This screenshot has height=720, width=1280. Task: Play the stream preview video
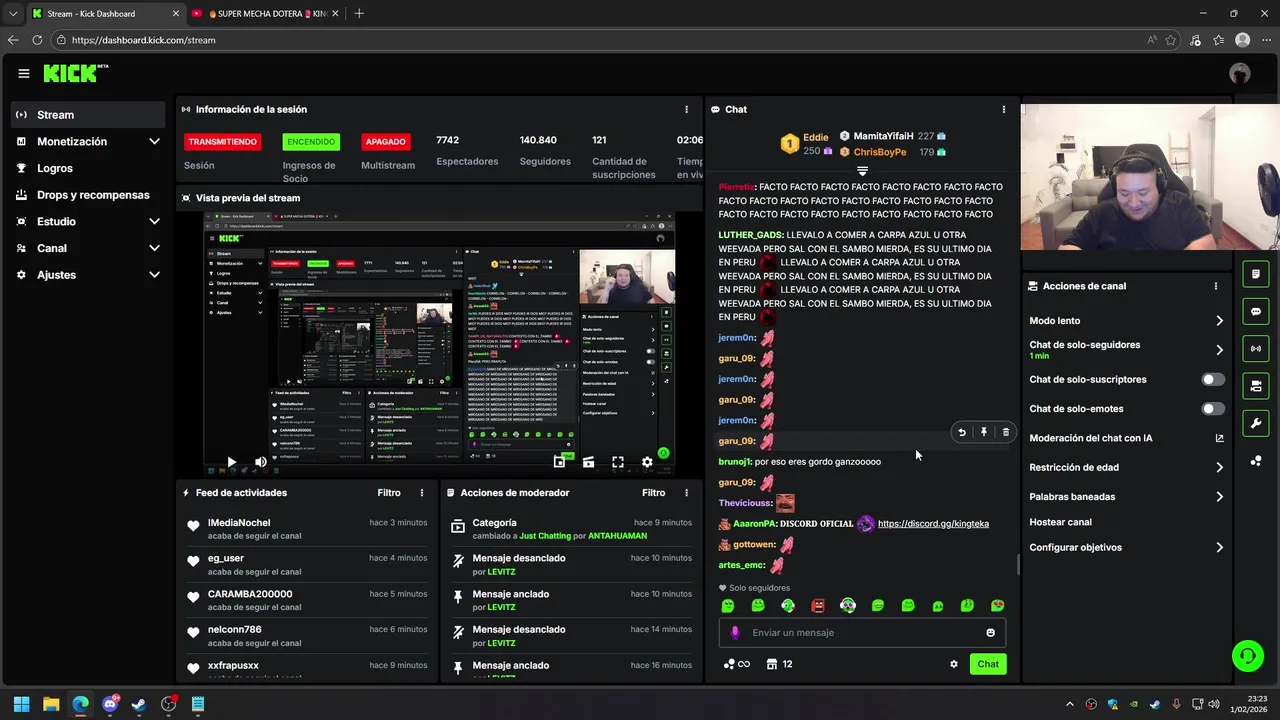coord(231,462)
